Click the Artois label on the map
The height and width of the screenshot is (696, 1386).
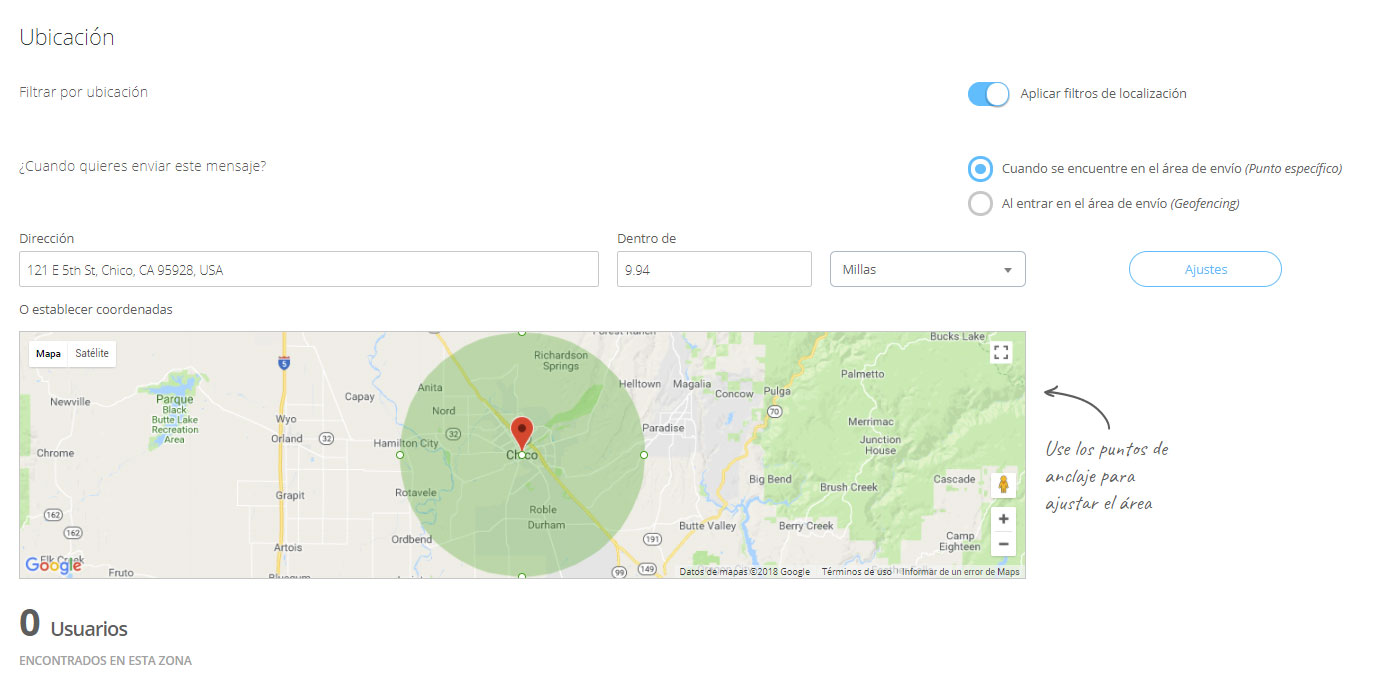(287, 547)
